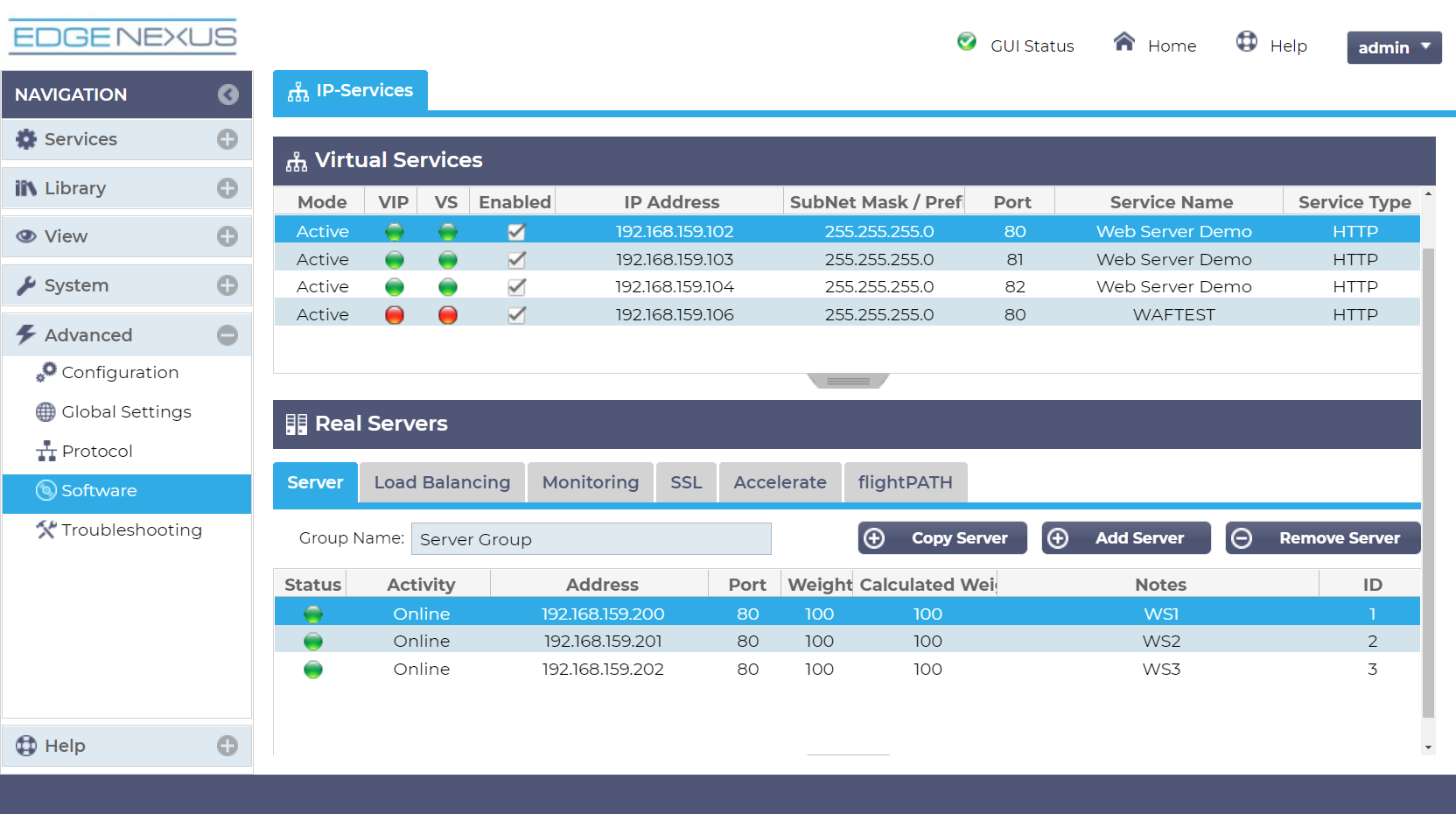This screenshot has height=814, width=1456.
Task: Click the Remove Server button
Action: [1323, 538]
